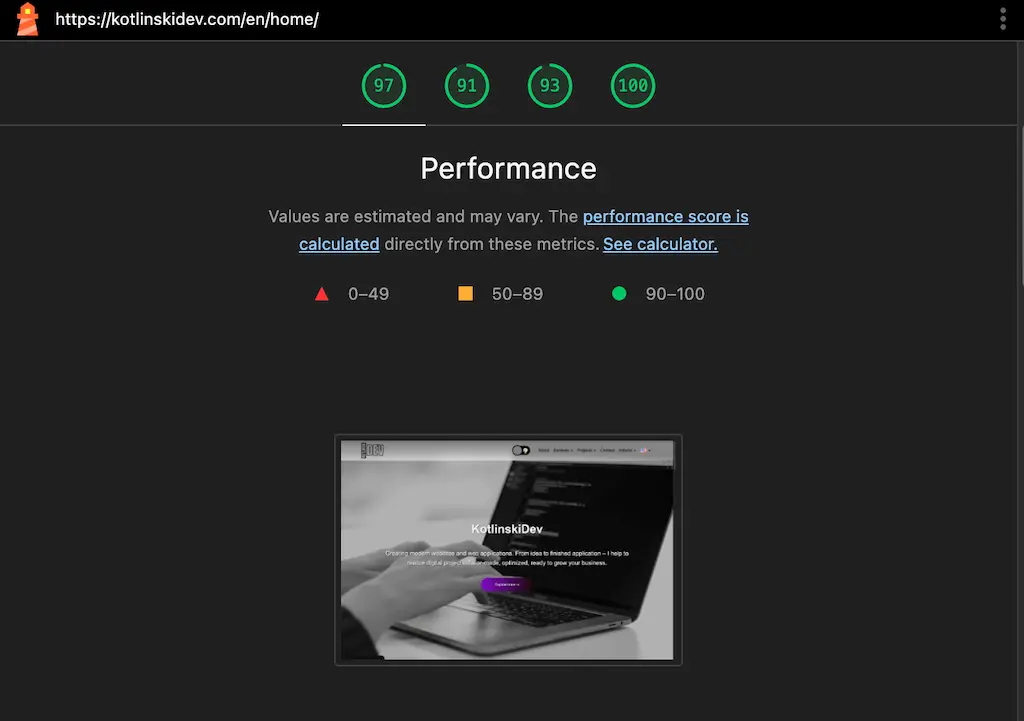The width and height of the screenshot is (1024, 721).
Task: Expand the Services dropdown in preview navbar
Action: click(x=562, y=450)
